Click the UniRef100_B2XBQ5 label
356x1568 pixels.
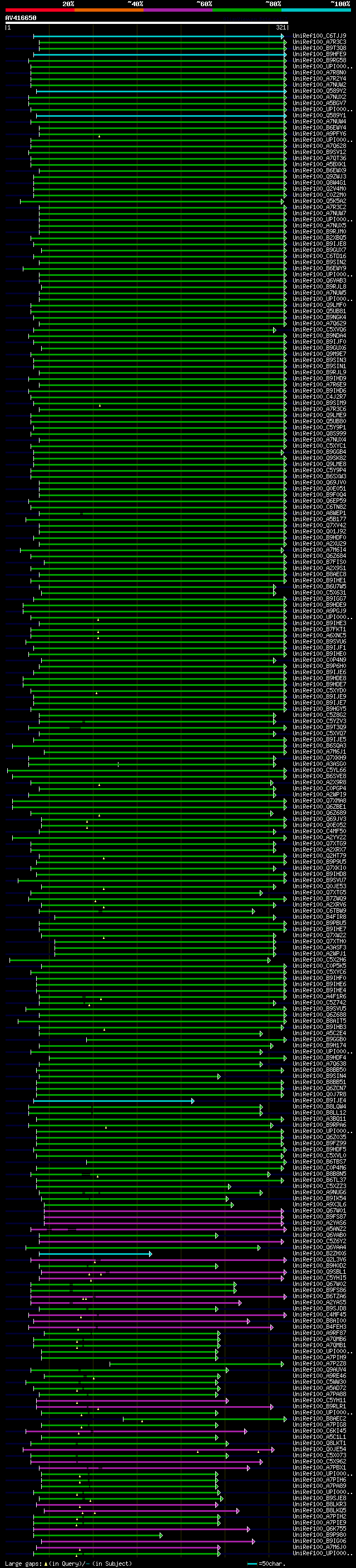319,238
